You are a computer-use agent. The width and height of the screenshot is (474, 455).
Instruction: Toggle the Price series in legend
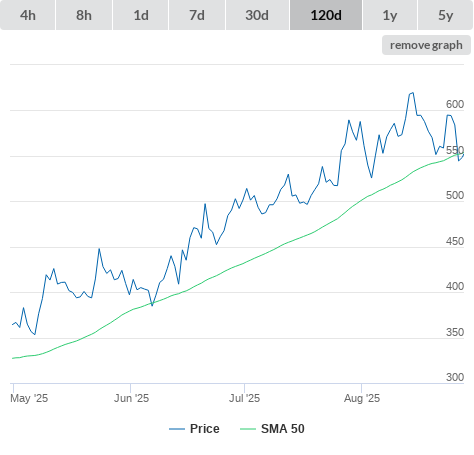[x=204, y=429]
